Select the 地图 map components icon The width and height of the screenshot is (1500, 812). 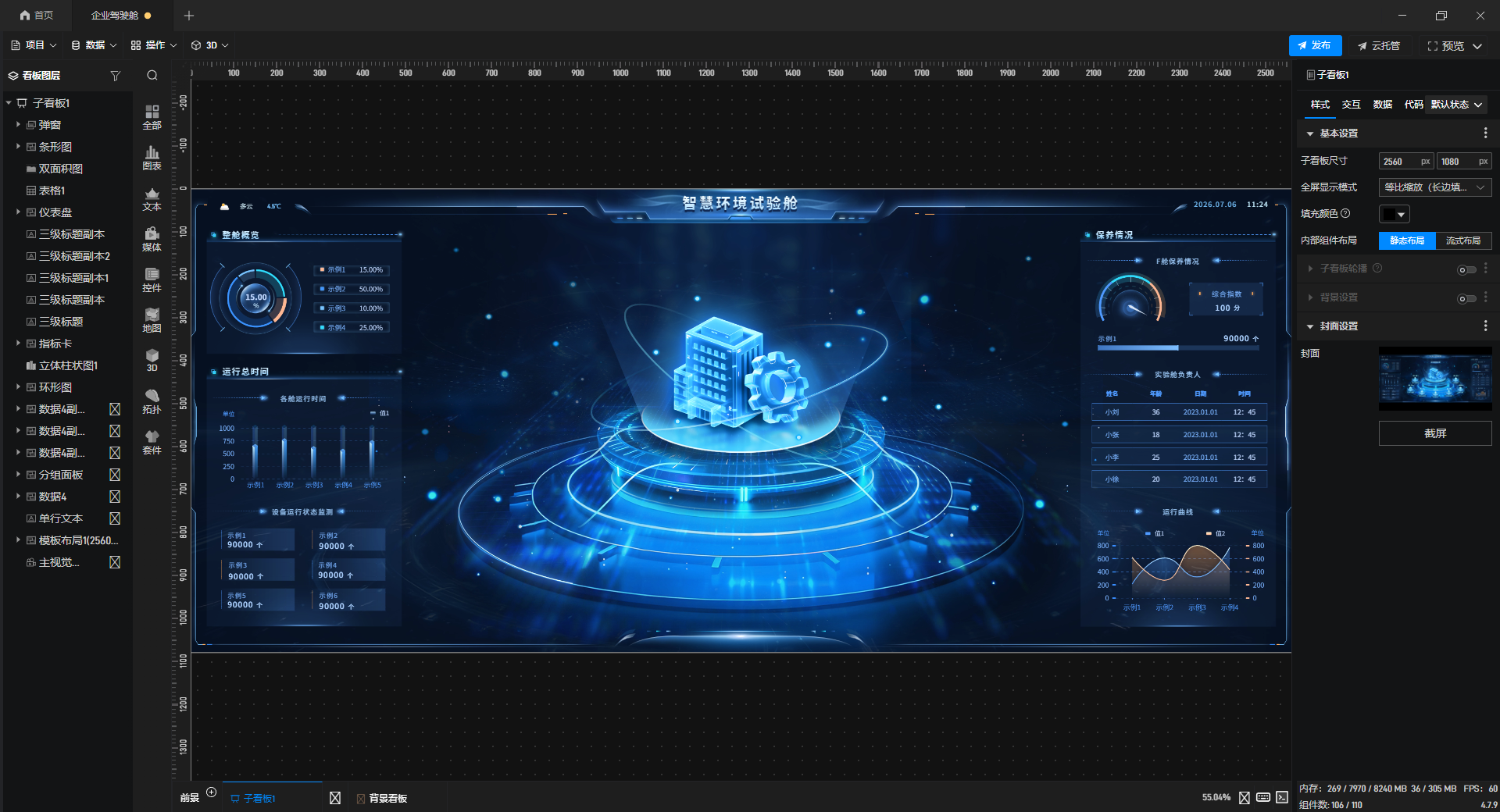[152, 320]
